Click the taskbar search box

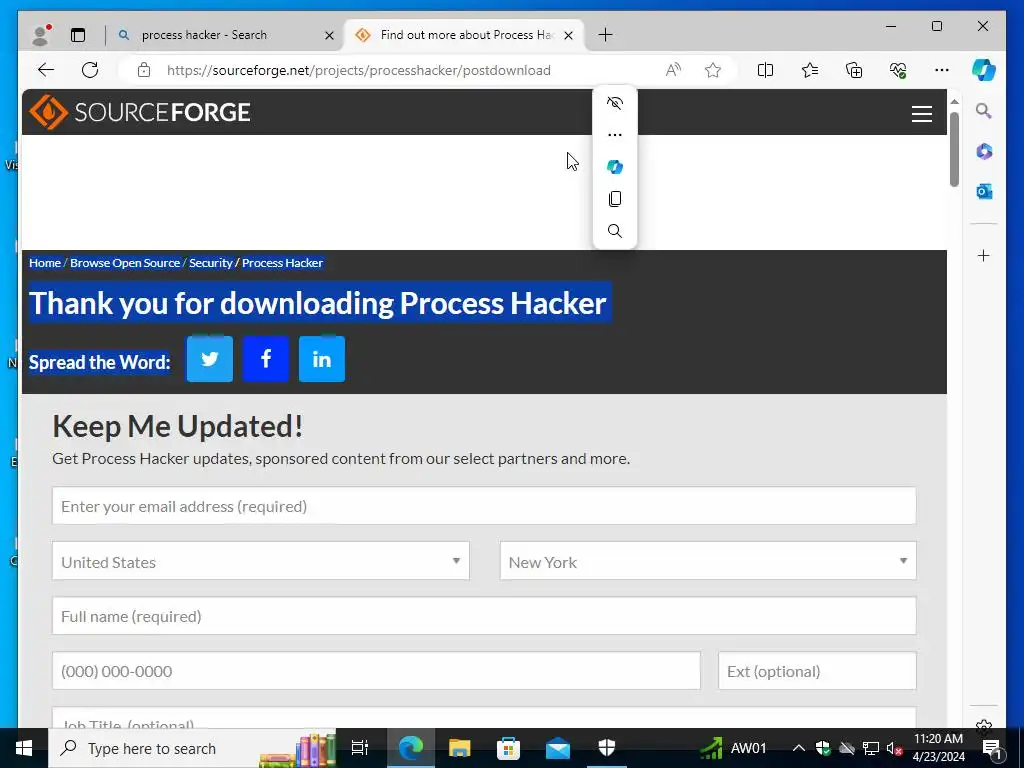click(192, 748)
